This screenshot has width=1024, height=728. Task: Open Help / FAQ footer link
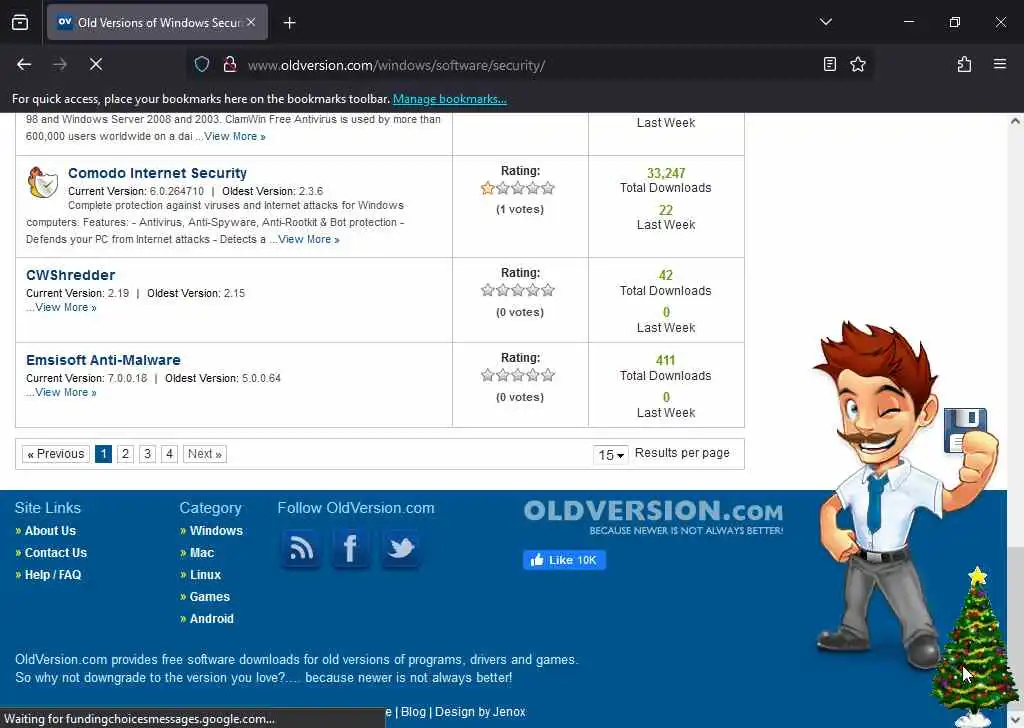[x=52, y=575]
